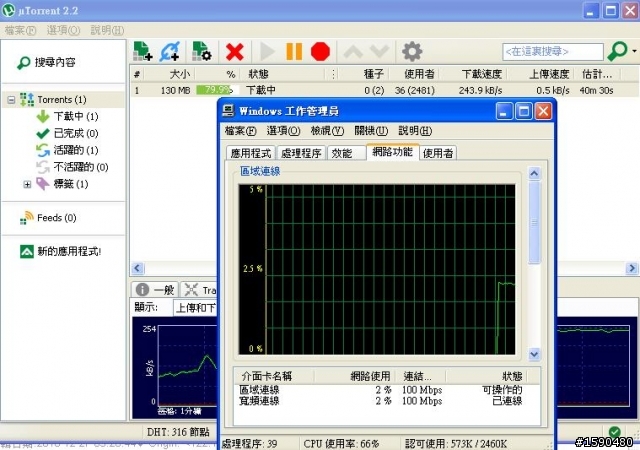Switch to 效能 tab in Task Manager
This screenshot has height=450, width=640.
tap(346, 153)
